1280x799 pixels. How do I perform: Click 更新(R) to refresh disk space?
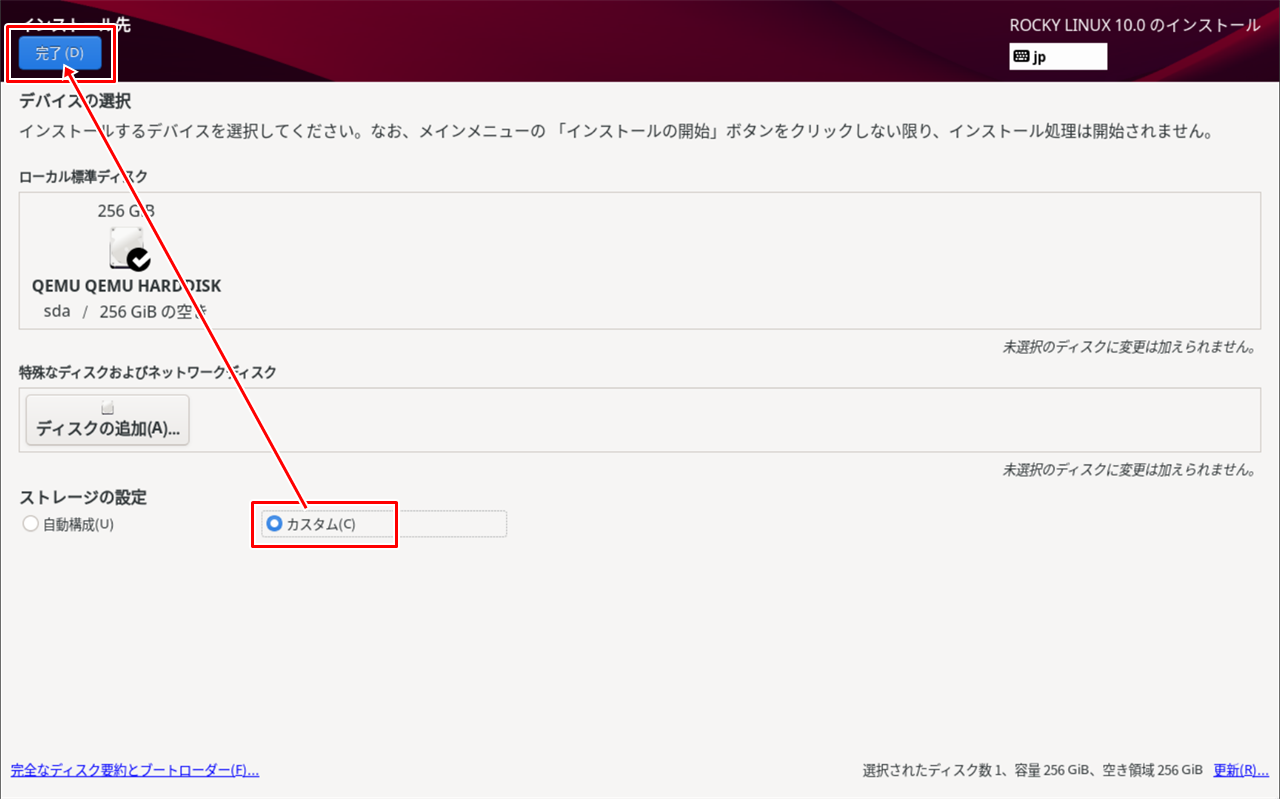pos(1240,770)
